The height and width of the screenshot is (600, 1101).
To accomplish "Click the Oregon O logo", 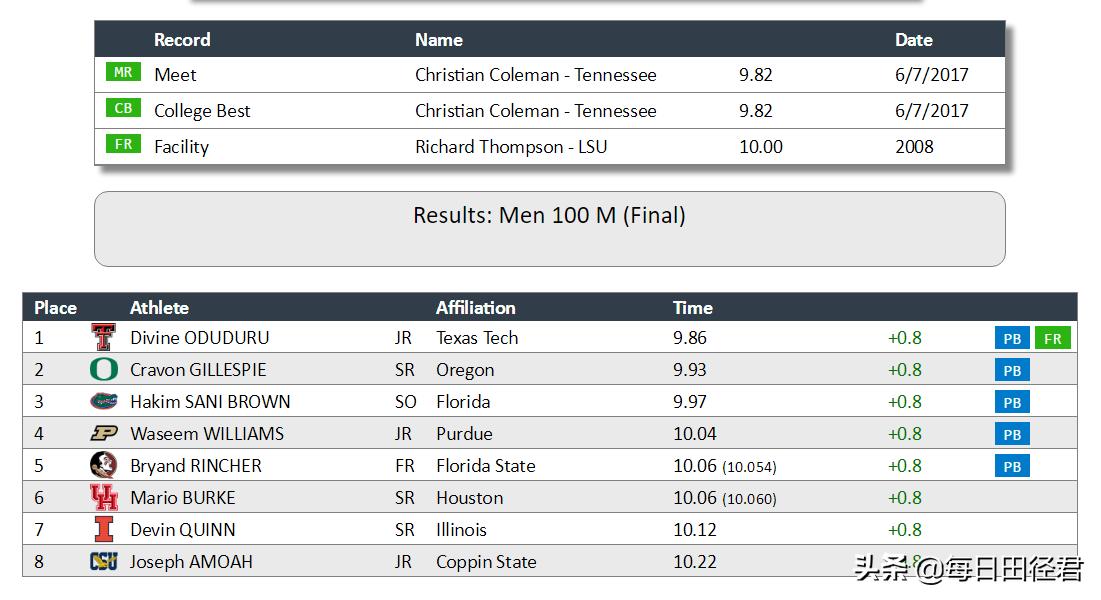I will (103, 369).
